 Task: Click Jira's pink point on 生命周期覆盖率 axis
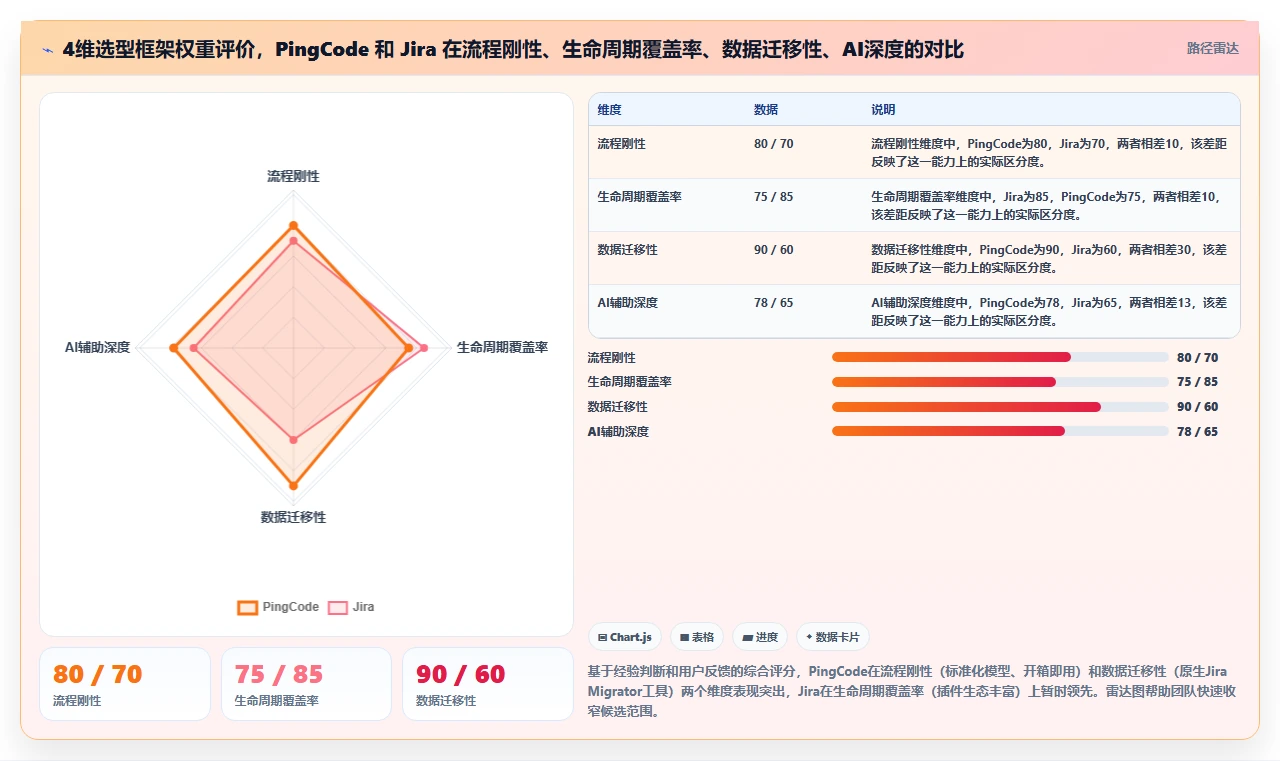click(x=424, y=348)
